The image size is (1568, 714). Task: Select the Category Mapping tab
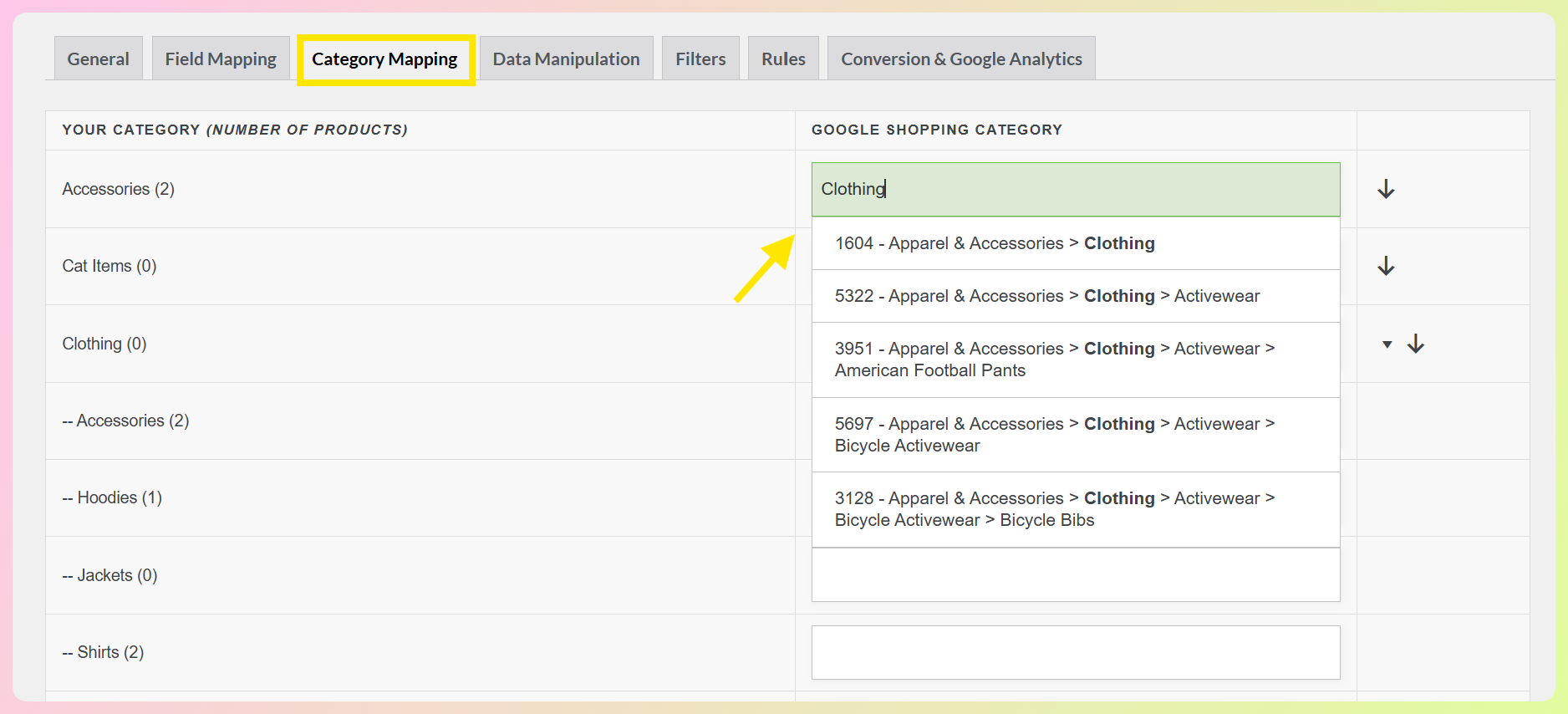[384, 59]
